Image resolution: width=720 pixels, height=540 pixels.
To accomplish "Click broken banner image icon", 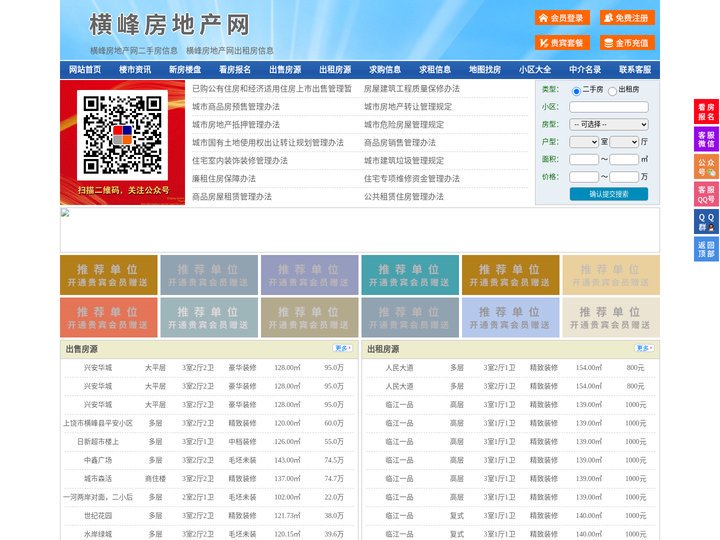I will [x=65, y=213].
